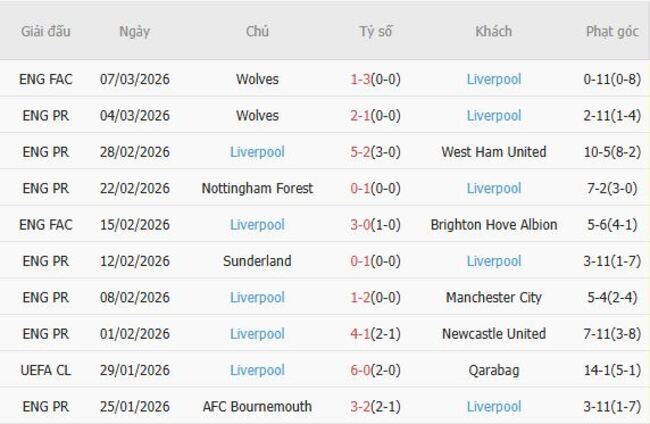Click the 3-2 score in Bournemouth match
This screenshot has width=650, height=424.
point(364,407)
